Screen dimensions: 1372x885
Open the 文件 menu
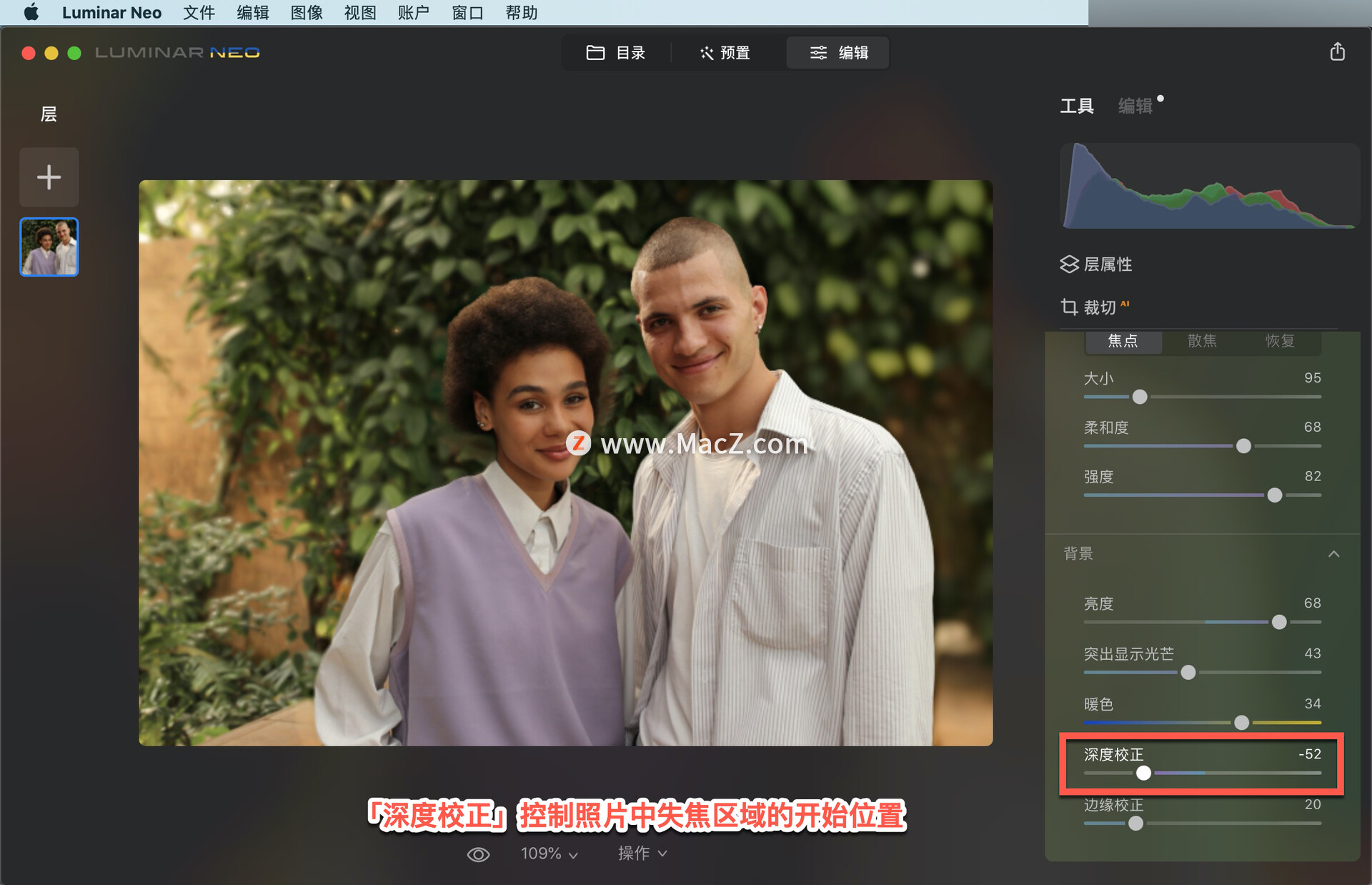199,12
